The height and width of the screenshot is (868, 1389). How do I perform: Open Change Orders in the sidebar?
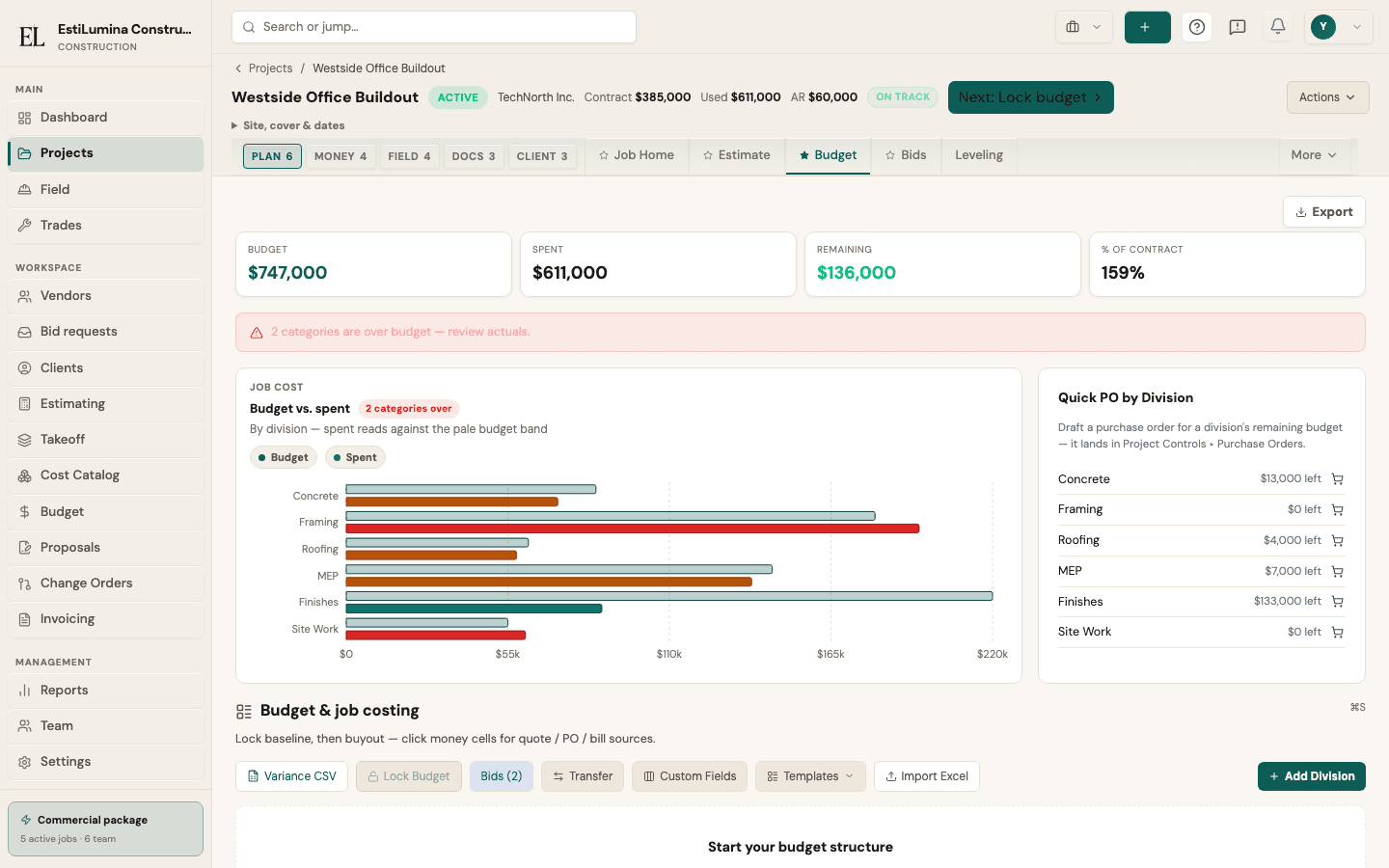[x=105, y=583]
